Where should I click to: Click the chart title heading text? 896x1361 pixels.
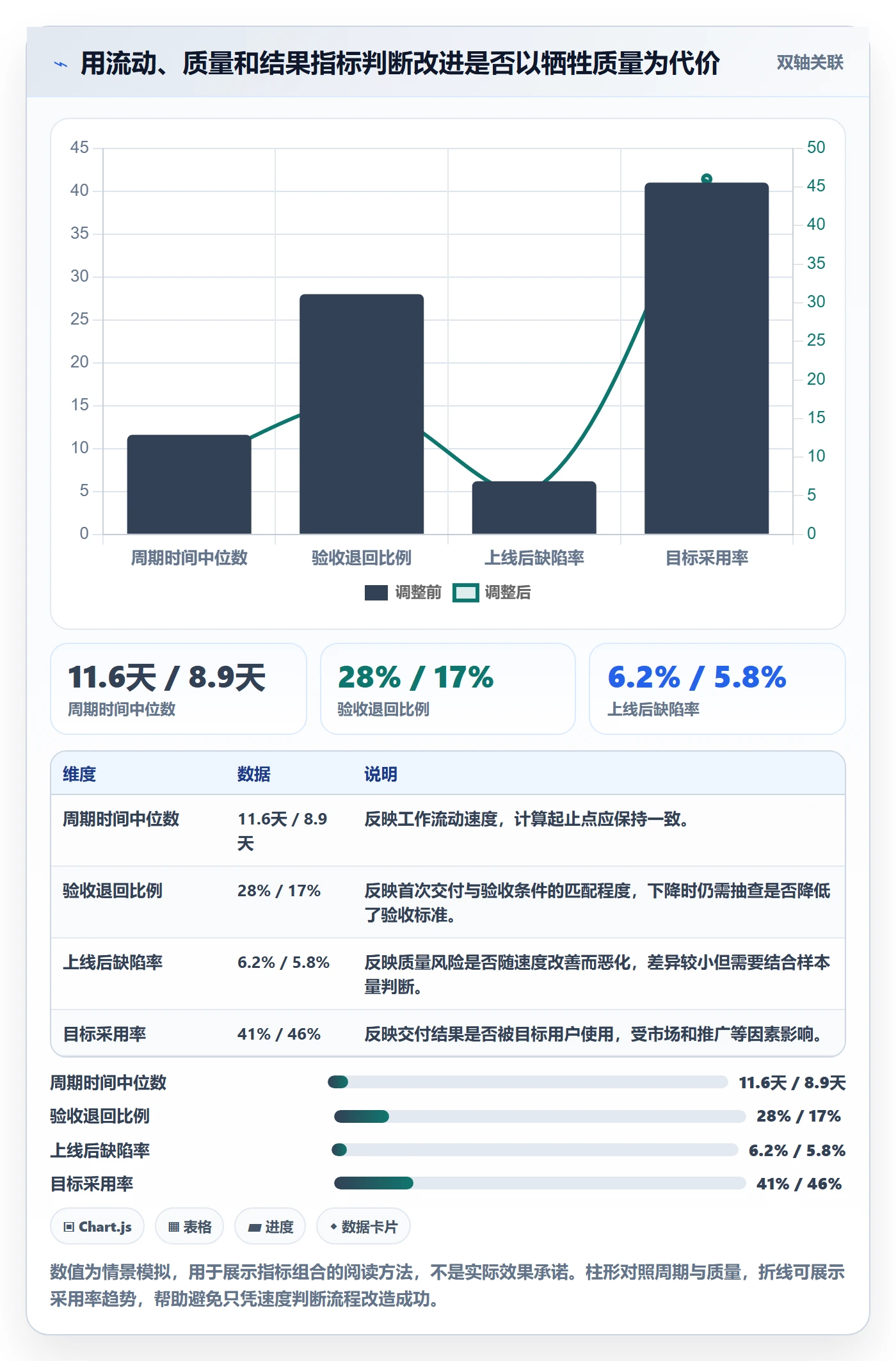pyautogui.click(x=400, y=63)
